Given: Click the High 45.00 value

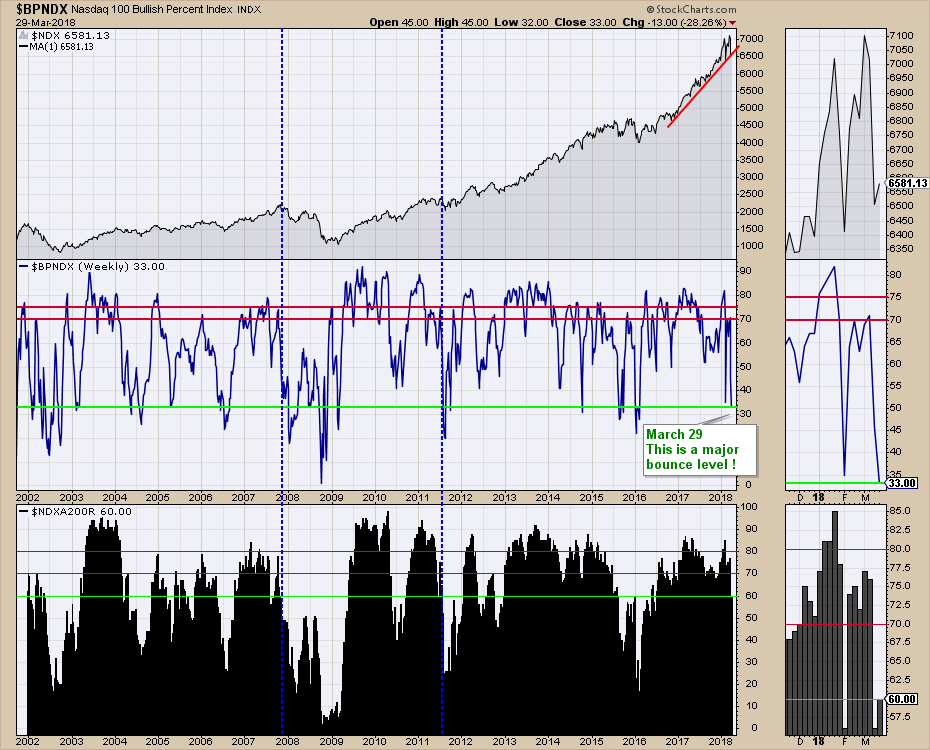Looking at the screenshot, I should 461,22.
